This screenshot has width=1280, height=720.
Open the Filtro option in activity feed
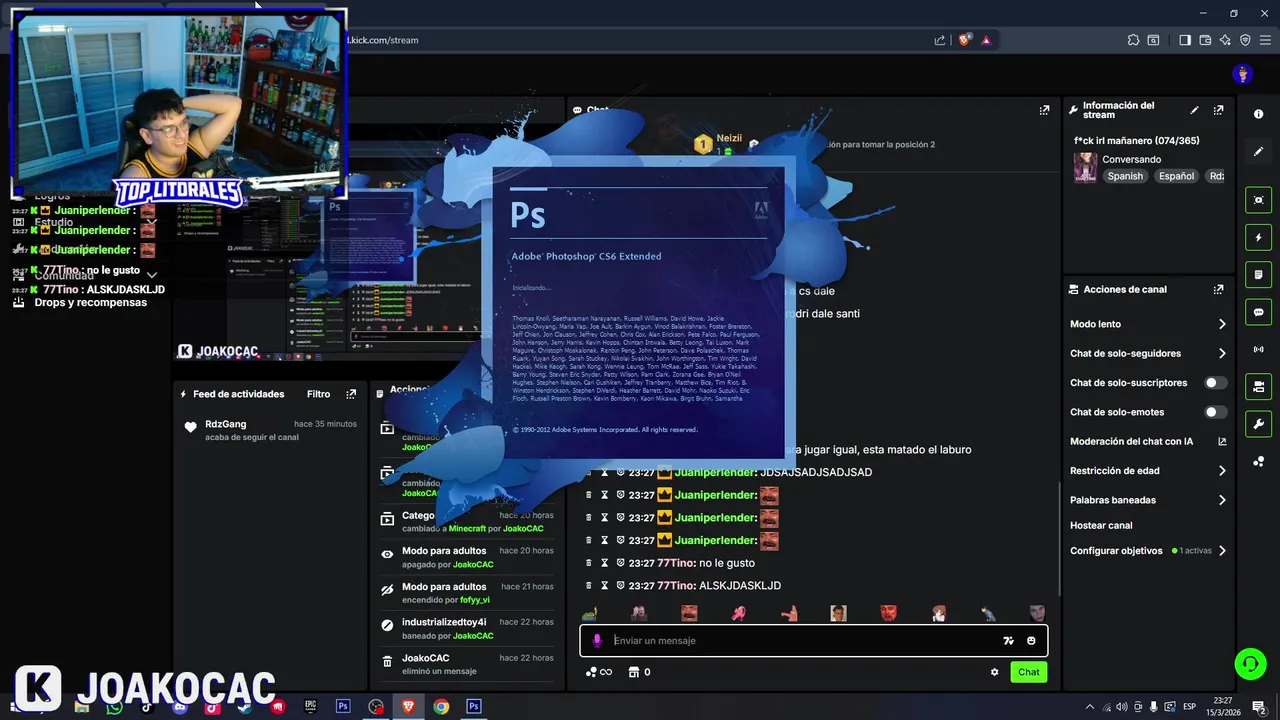pyautogui.click(x=318, y=394)
